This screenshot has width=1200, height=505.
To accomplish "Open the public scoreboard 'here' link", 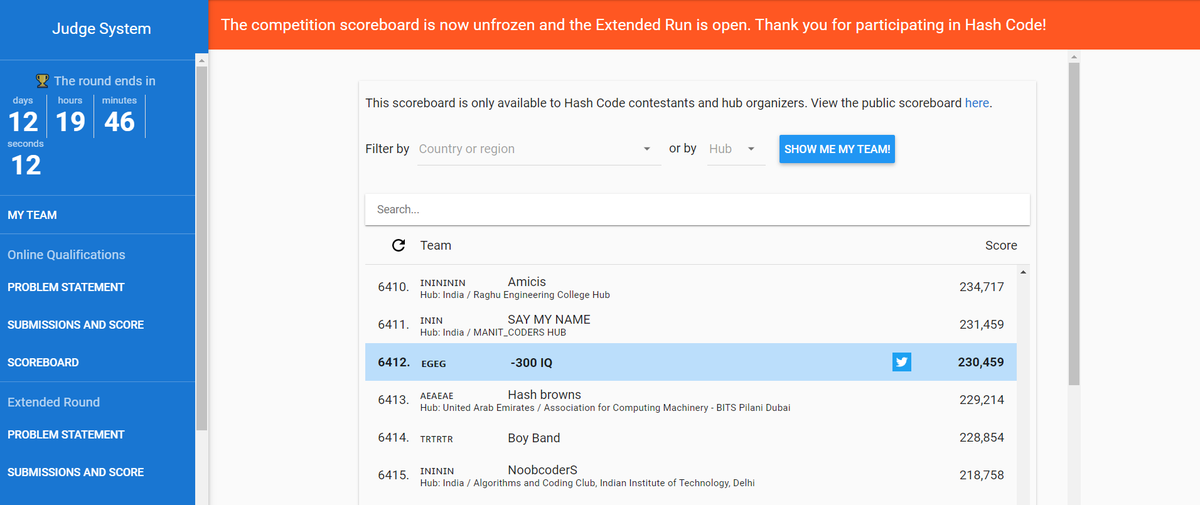I will point(977,103).
